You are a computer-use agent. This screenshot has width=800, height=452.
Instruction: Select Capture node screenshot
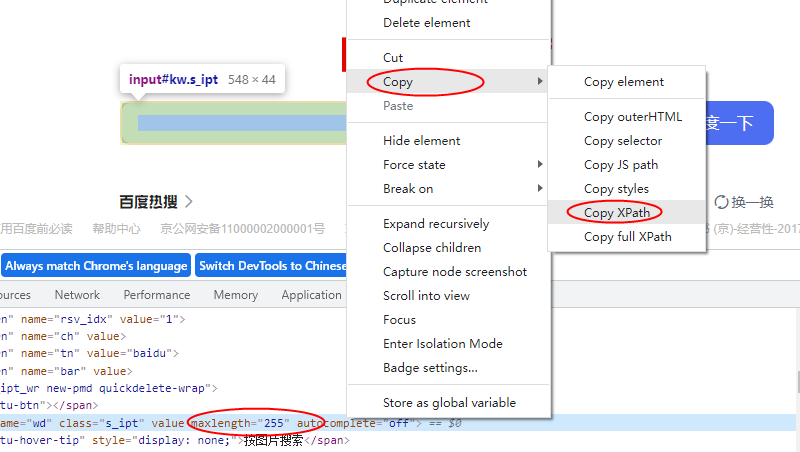coord(454,272)
